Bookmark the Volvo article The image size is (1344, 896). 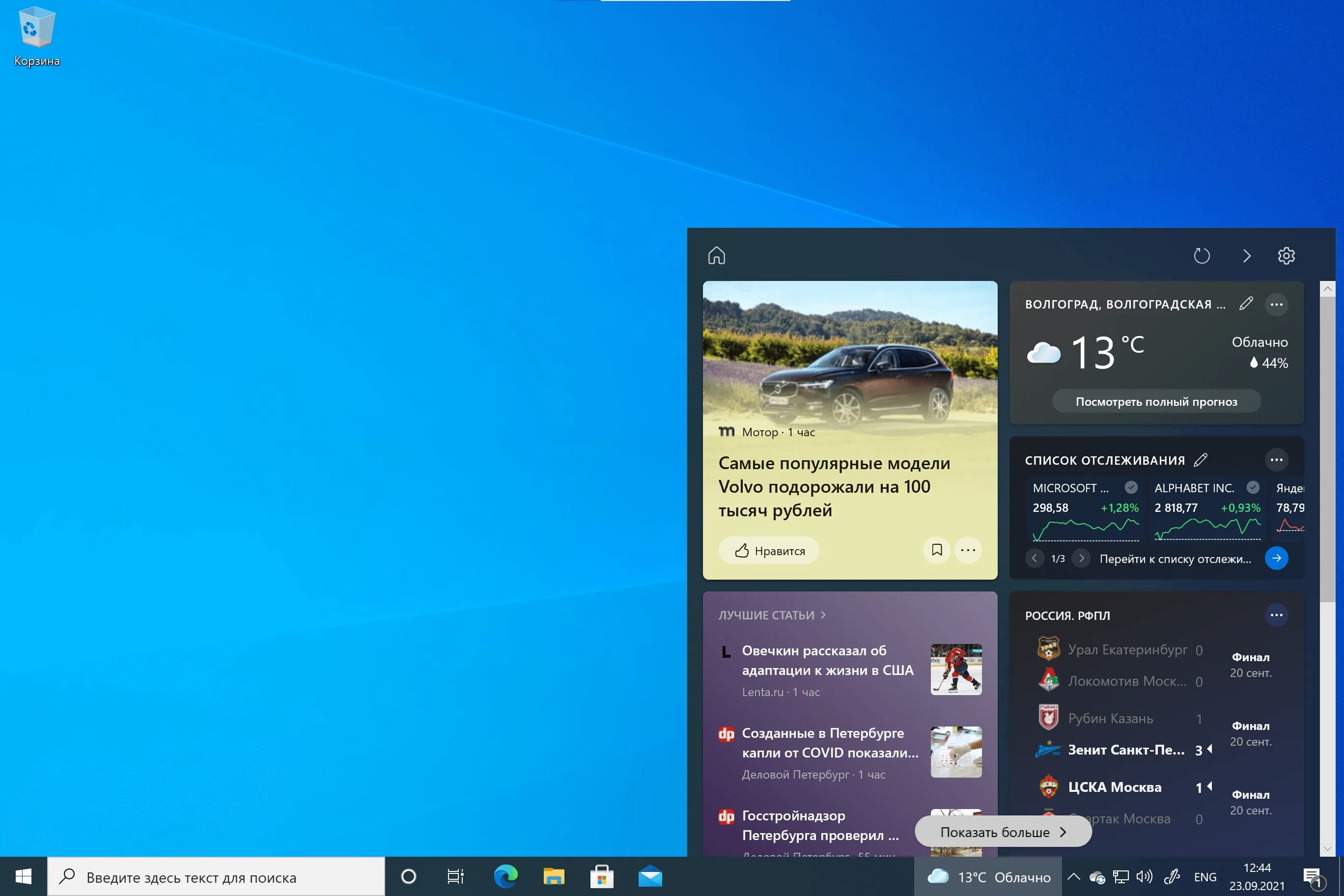[x=937, y=550]
